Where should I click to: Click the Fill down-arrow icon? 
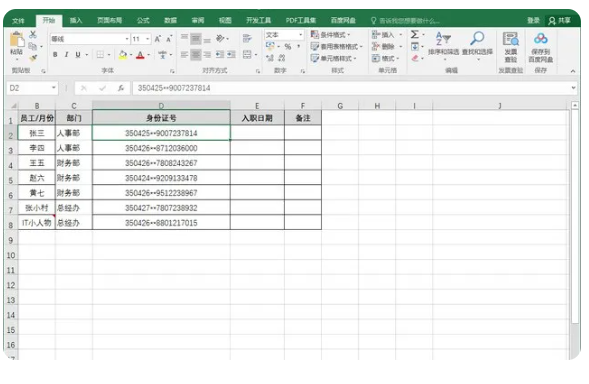pyautogui.click(x=415, y=47)
